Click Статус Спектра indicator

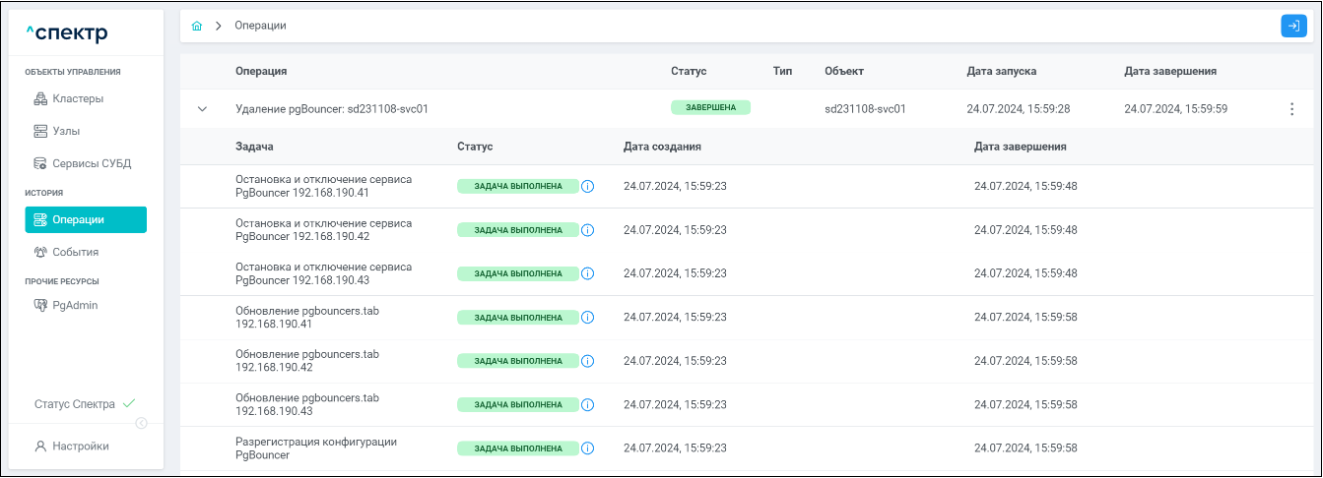[x=84, y=404]
